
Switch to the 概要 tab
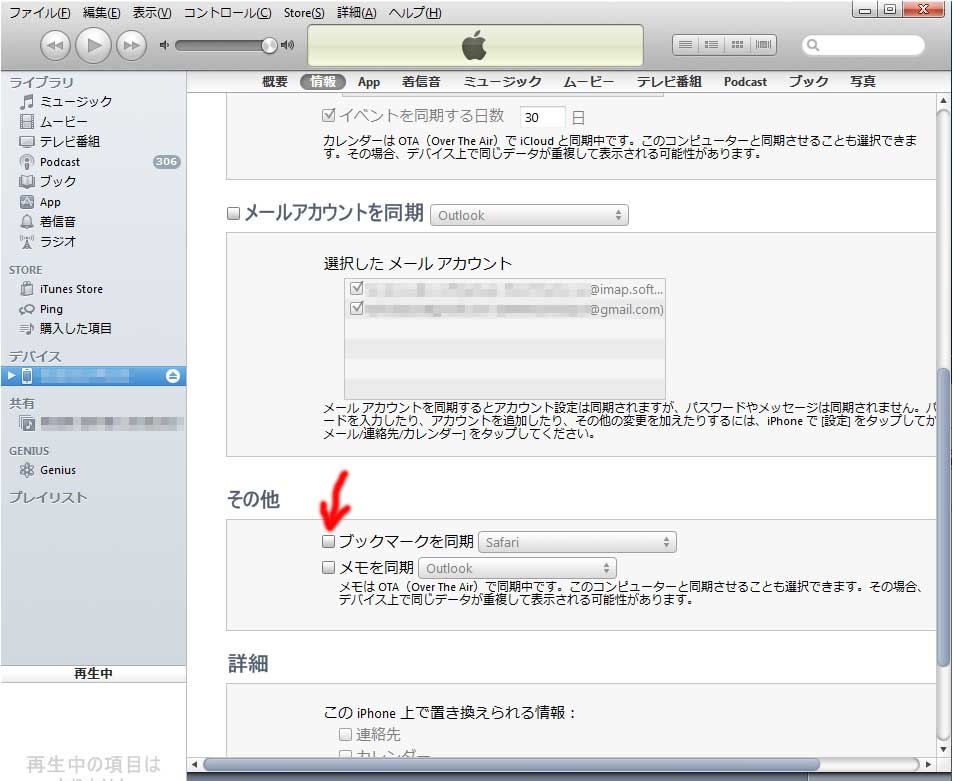click(274, 81)
